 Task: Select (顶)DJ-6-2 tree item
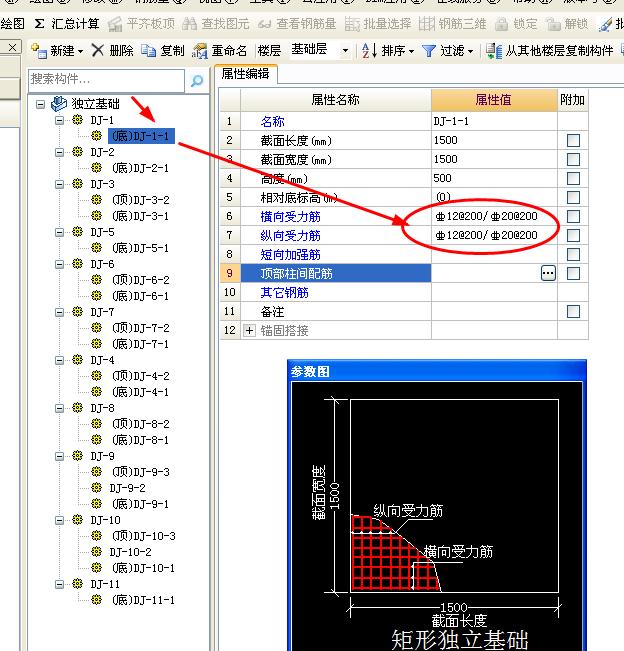[140, 279]
